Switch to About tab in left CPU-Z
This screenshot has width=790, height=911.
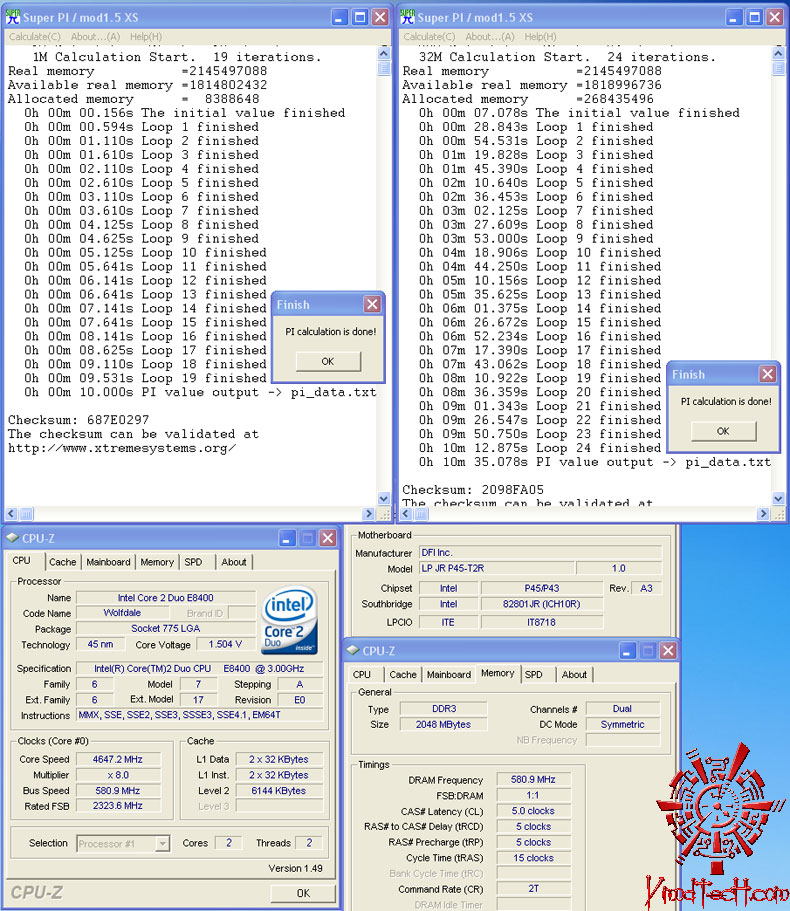[234, 562]
